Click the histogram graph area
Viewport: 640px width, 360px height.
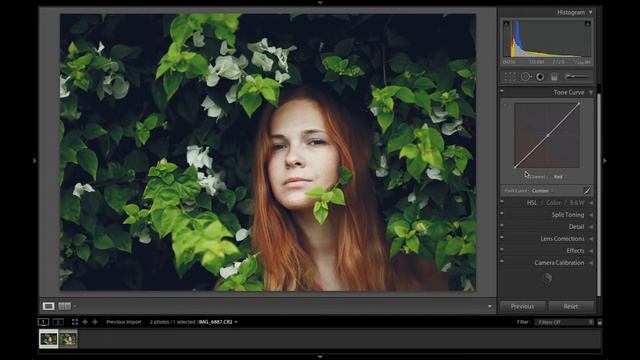547,39
